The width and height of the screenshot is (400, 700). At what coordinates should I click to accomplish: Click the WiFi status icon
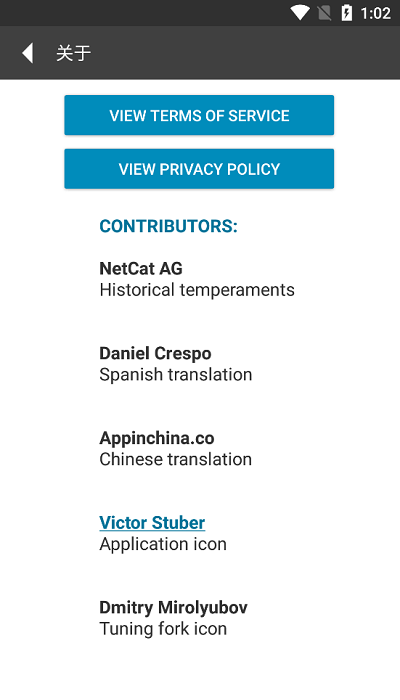[x=300, y=13]
